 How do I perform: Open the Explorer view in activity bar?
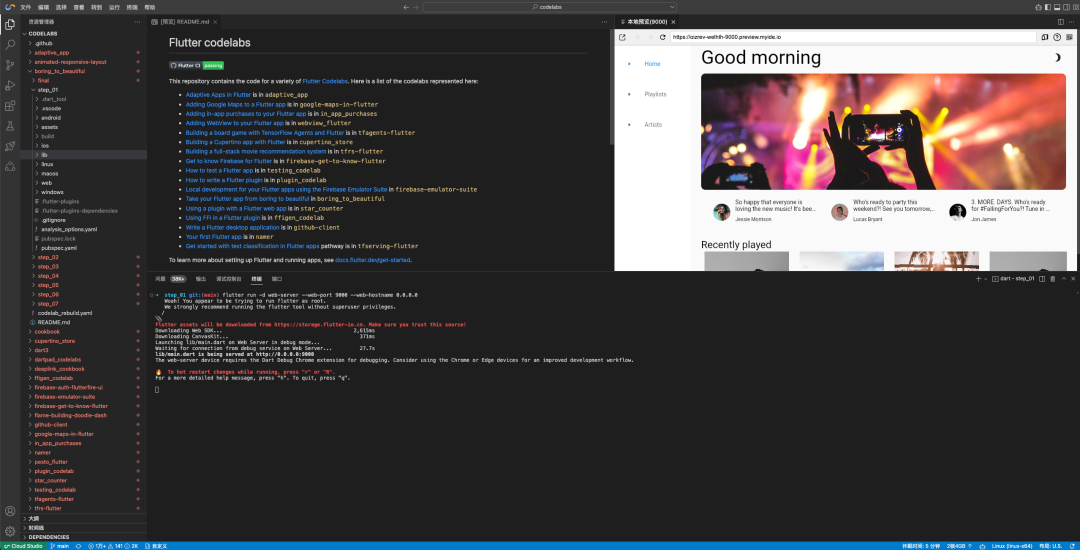pos(10,25)
